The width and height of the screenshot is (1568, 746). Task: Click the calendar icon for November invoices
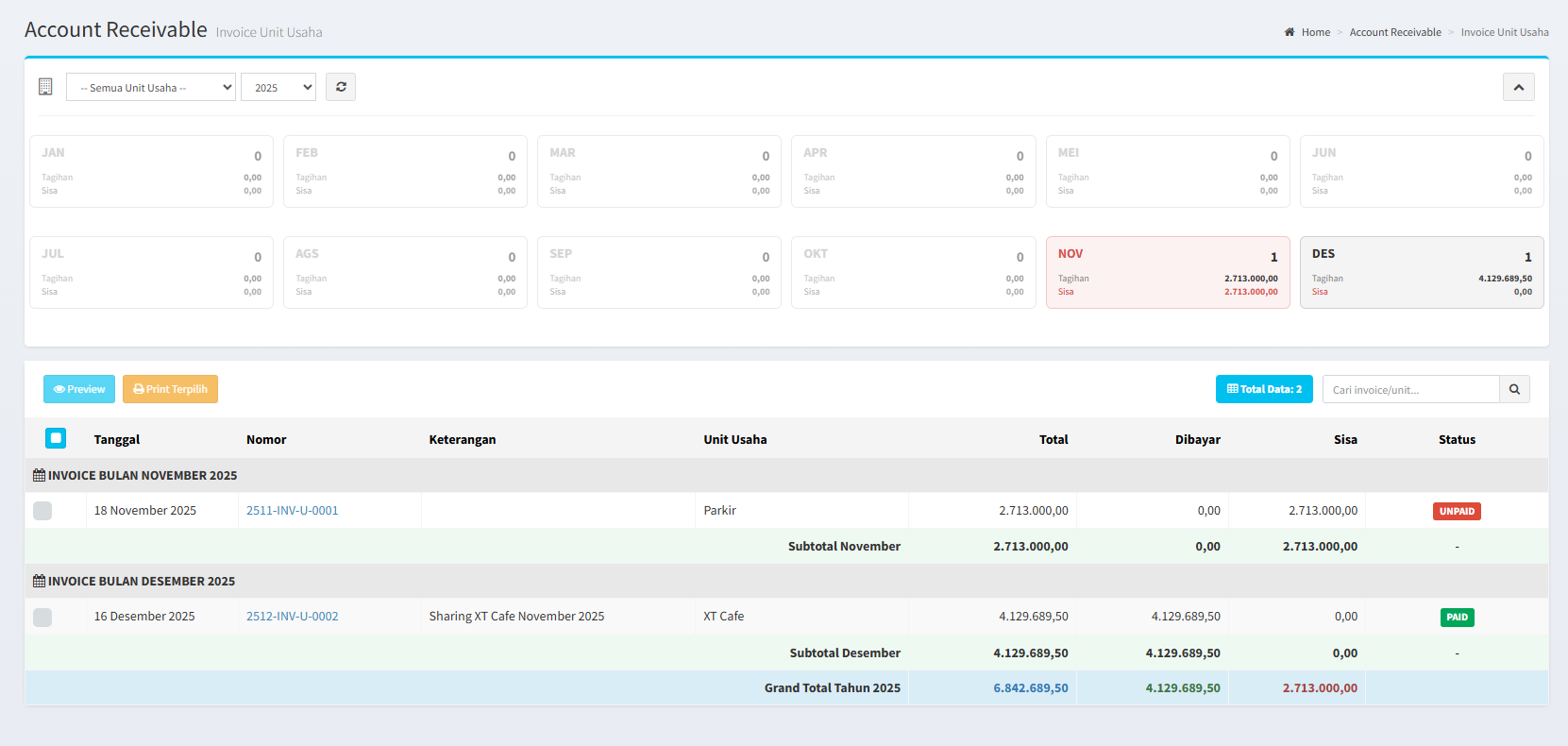39,476
